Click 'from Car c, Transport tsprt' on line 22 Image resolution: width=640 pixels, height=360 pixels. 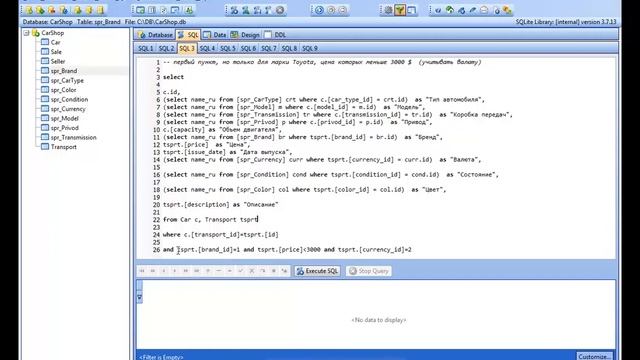coord(210,220)
